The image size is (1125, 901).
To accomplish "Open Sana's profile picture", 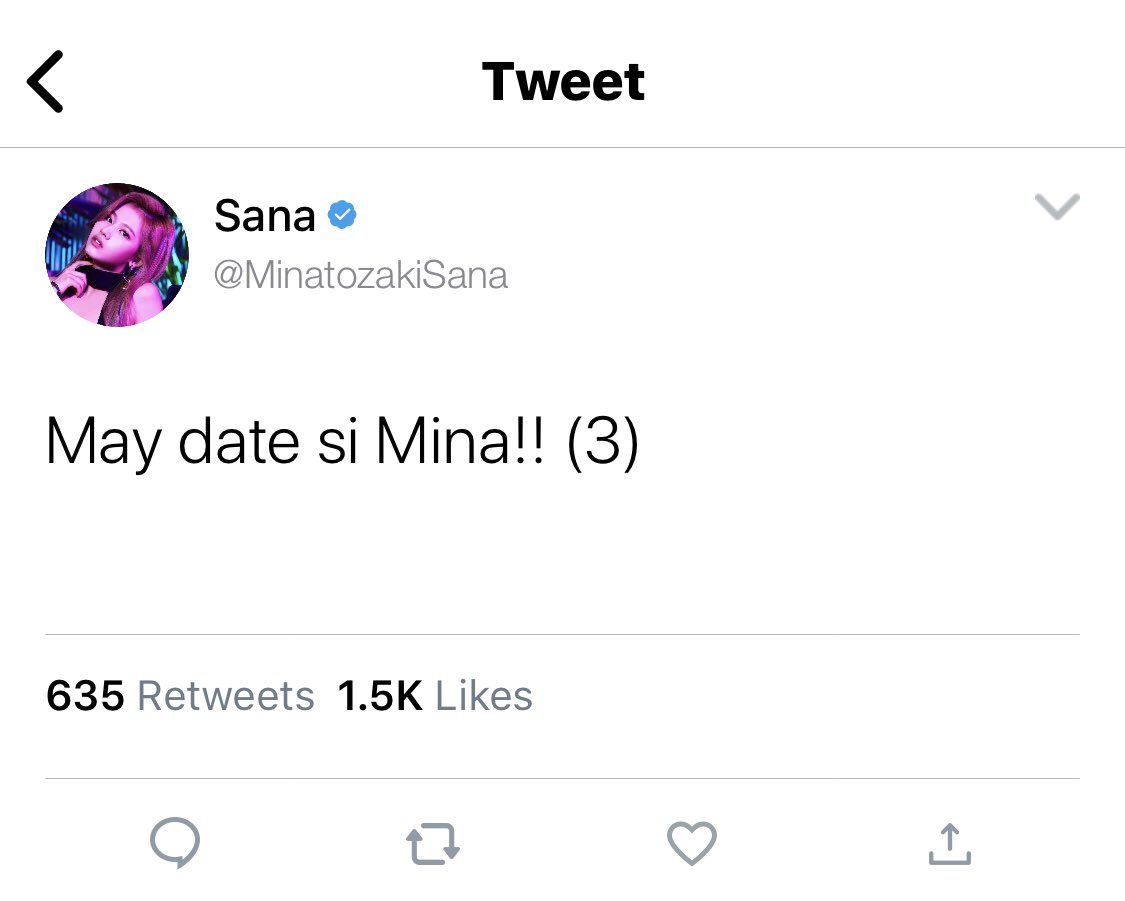I will click(x=117, y=255).
